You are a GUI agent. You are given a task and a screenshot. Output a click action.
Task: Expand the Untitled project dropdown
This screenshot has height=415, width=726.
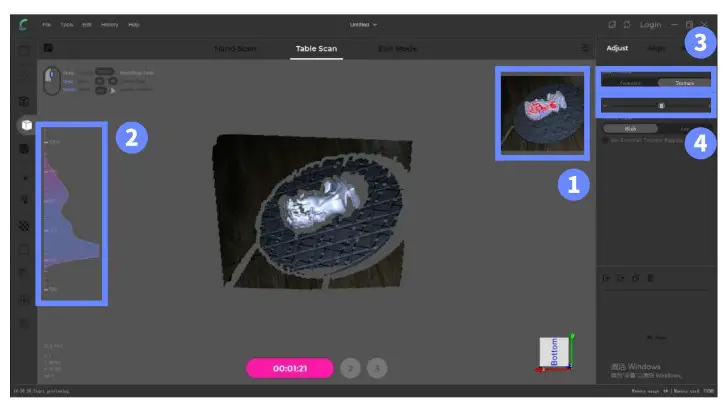pos(363,25)
